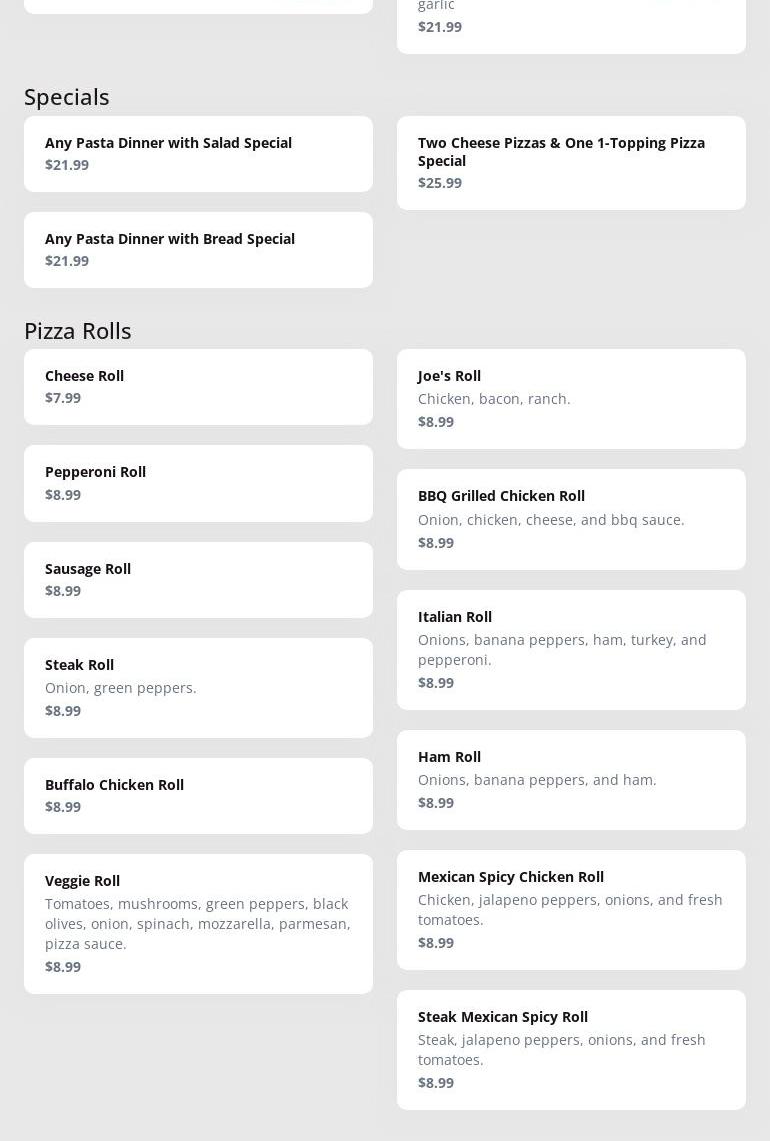This screenshot has width=770, height=1141.
Task: Choose the Steak Mexican Spicy Roll
Action: (x=571, y=1049)
